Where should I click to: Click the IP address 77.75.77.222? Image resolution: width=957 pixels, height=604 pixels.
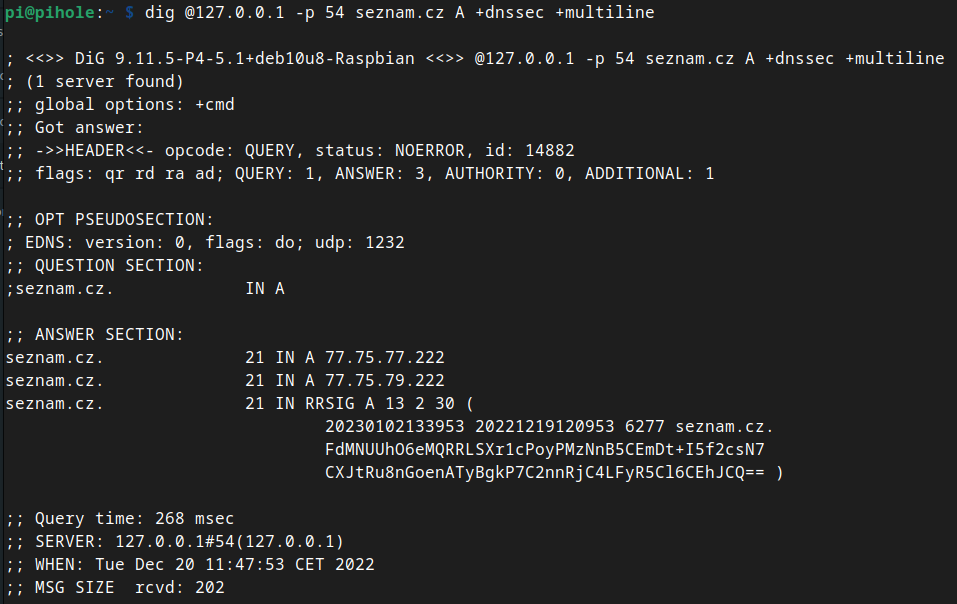(385, 357)
